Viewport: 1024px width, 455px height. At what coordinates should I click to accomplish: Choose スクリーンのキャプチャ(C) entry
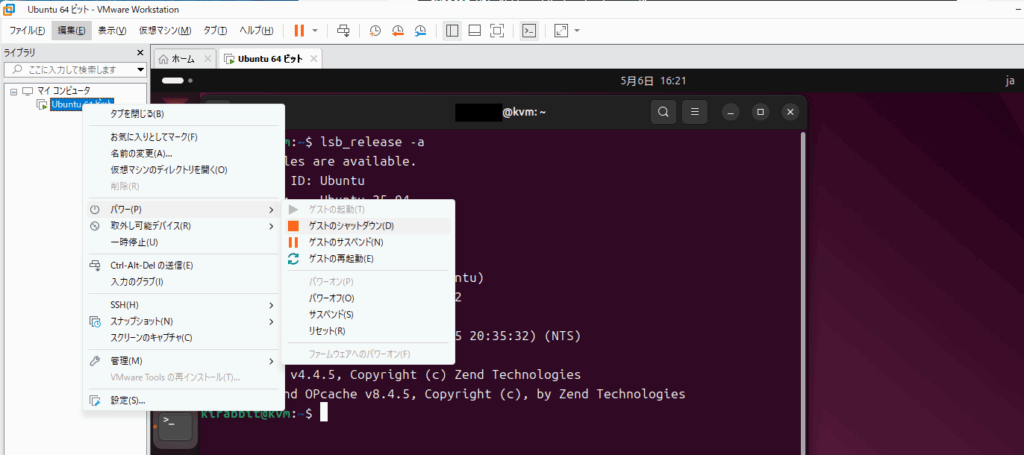click(x=184, y=337)
